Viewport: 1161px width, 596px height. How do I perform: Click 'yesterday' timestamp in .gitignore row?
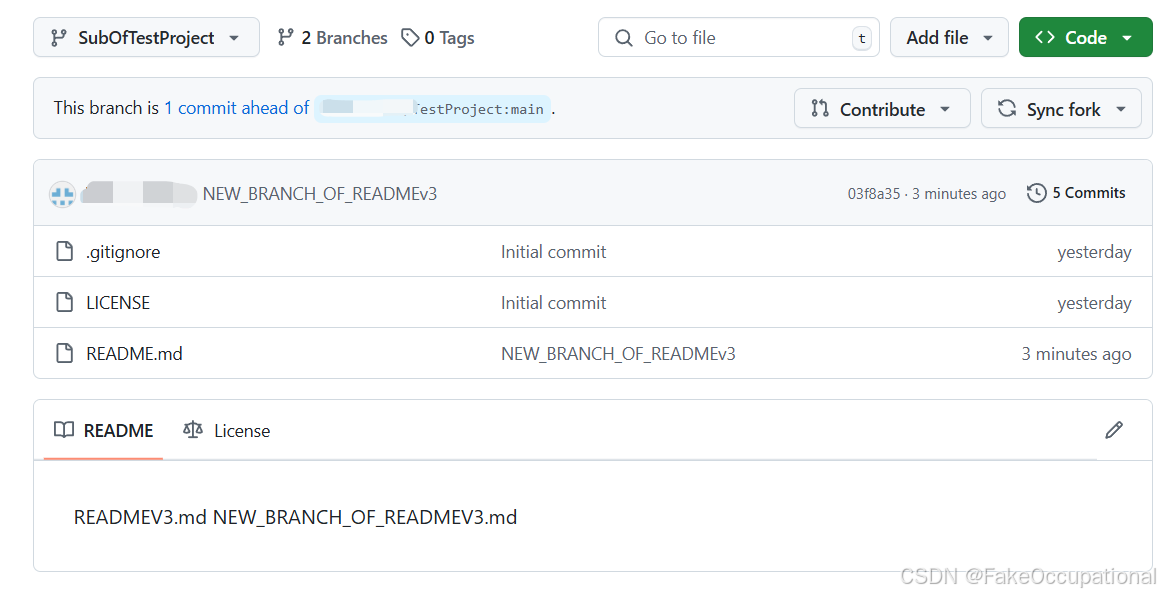[x=1094, y=252]
